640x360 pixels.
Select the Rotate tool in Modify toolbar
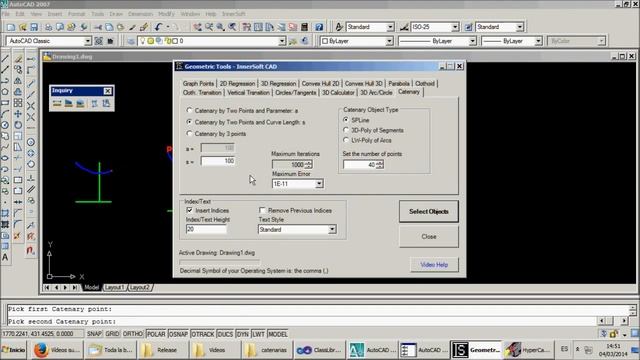point(18,125)
